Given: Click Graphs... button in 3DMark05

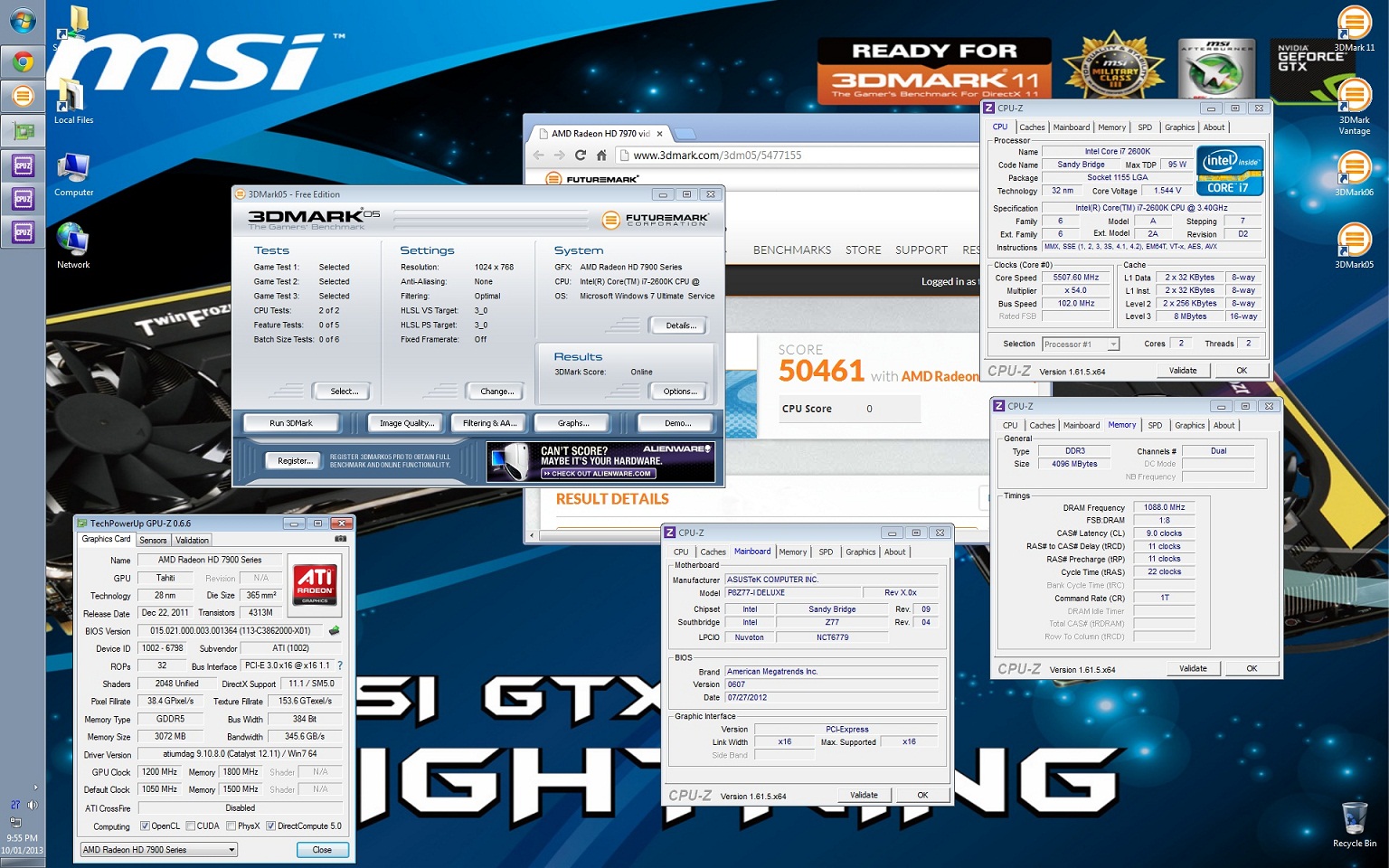Looking at the screenshot, I should click(573, 423).
